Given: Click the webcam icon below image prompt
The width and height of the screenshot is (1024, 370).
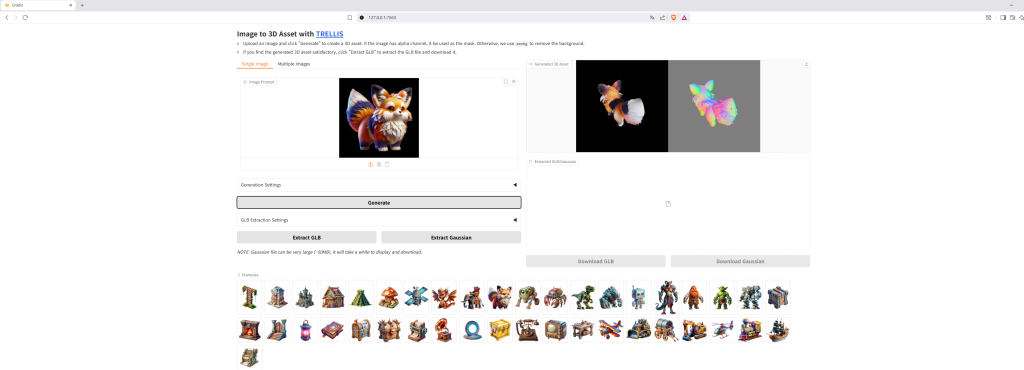Looking at the screenshot, I should (379, 164).
